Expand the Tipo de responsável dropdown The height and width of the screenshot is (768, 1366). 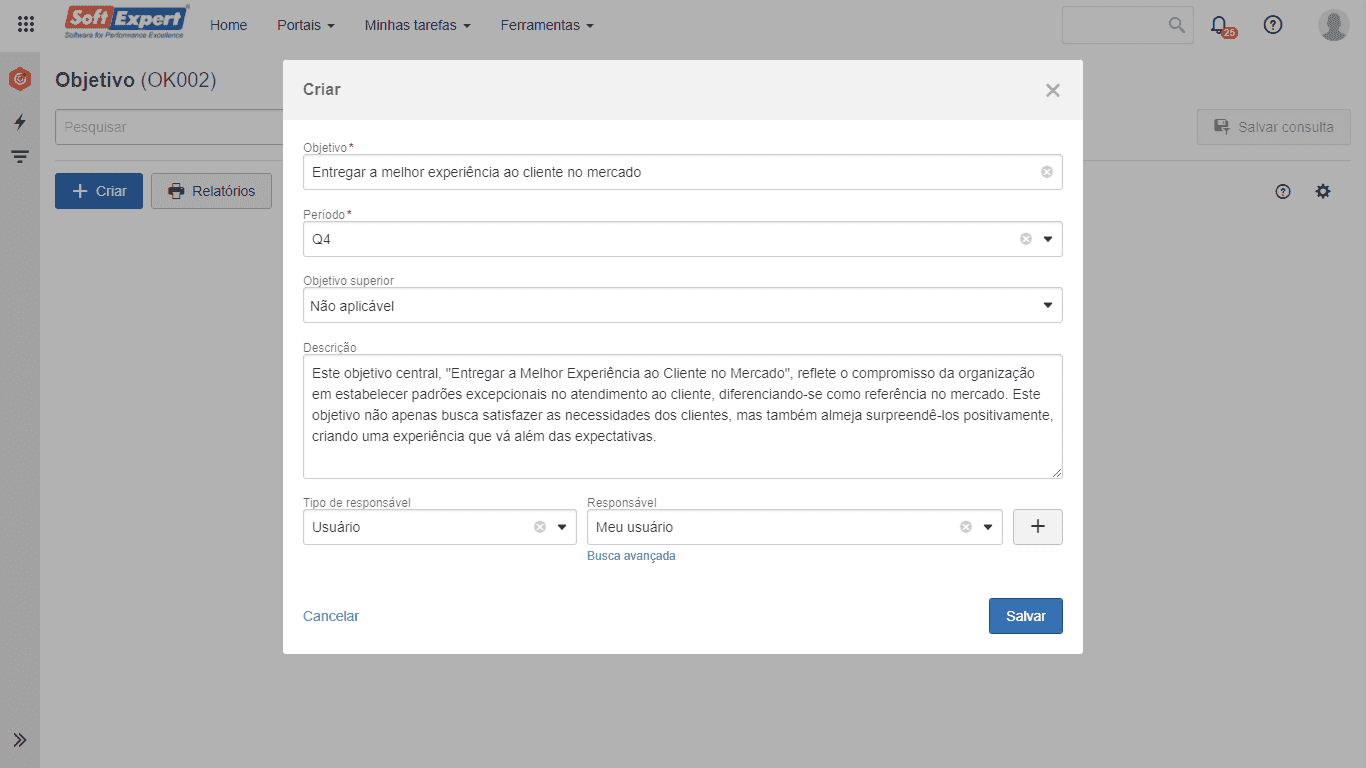[561, 527]
